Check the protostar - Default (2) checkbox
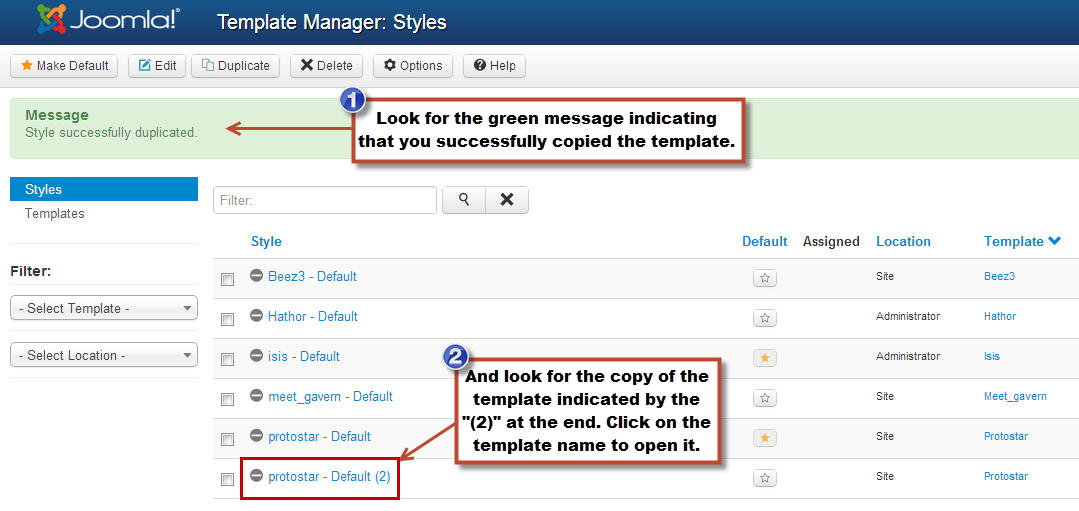Screen dimensions: 1079x511 [x=227, y=479]
